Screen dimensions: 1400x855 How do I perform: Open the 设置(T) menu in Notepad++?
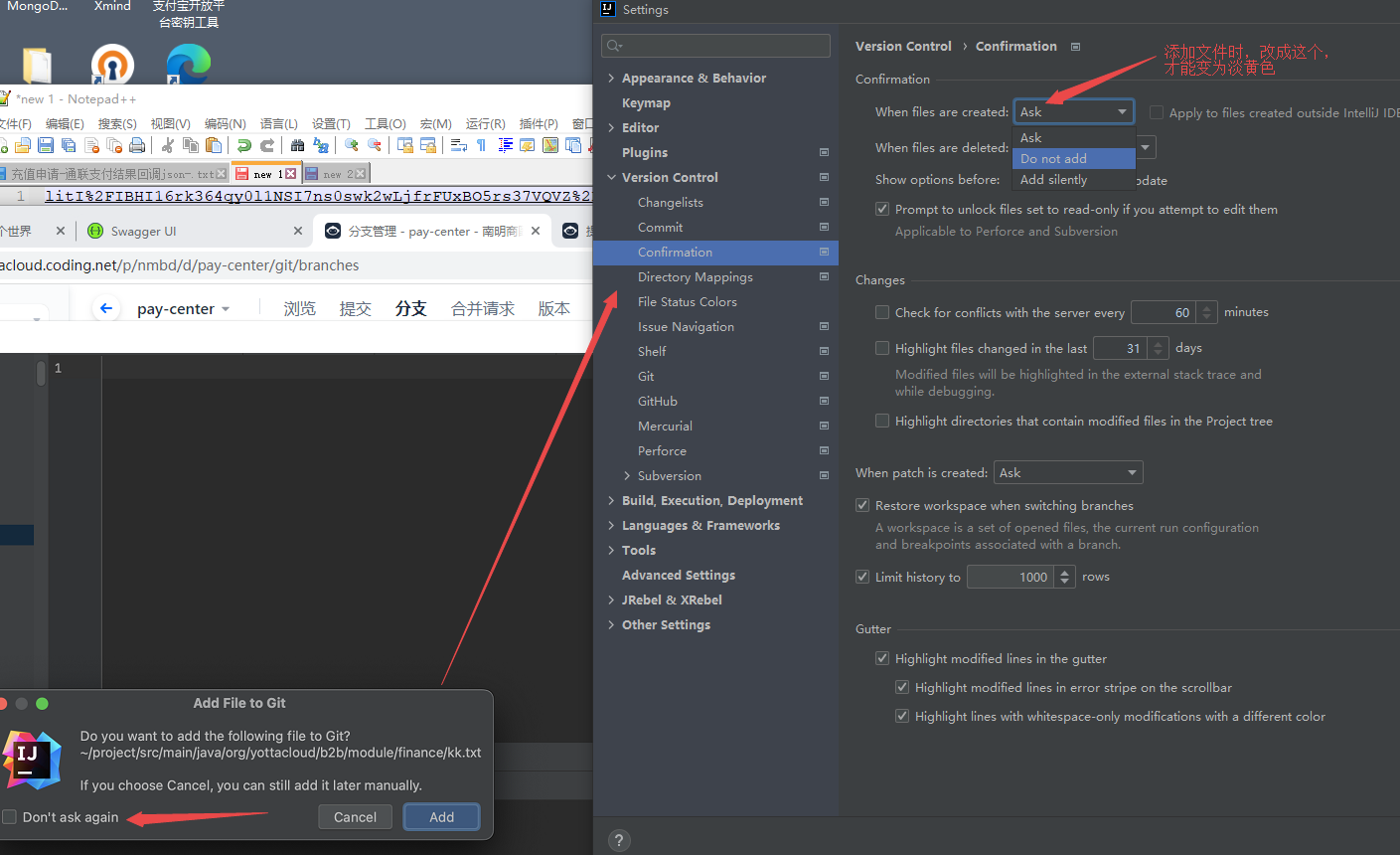331,123
